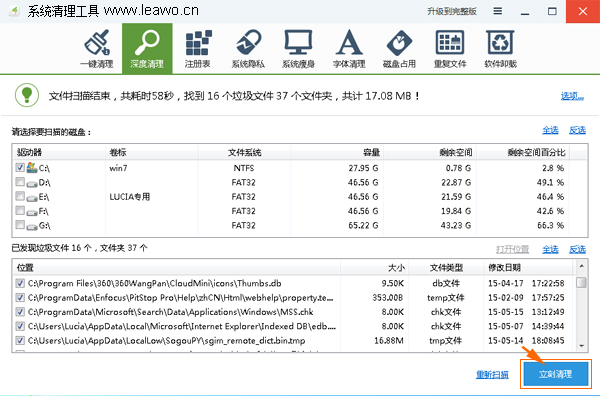The image size is (600, 396).
Task: Check the G:\ drive checkbox
Action: point(20,225)
